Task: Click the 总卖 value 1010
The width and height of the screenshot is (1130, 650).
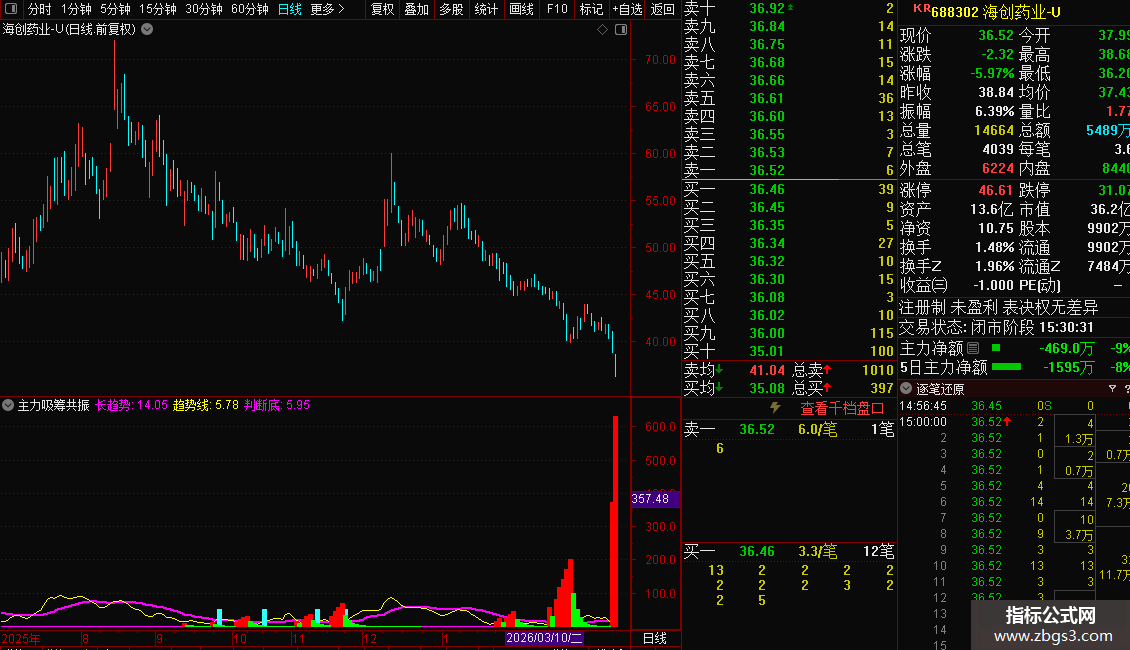Action: point(878,370)
